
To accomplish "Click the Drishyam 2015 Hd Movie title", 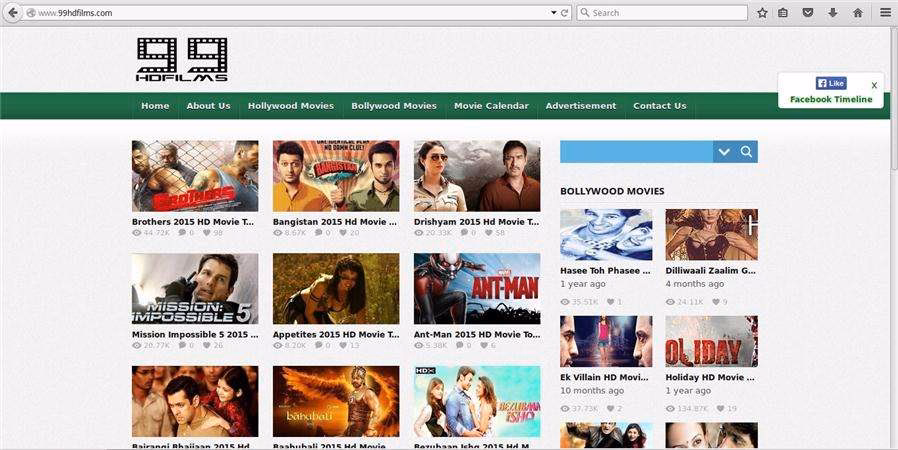I will [476, 222].
